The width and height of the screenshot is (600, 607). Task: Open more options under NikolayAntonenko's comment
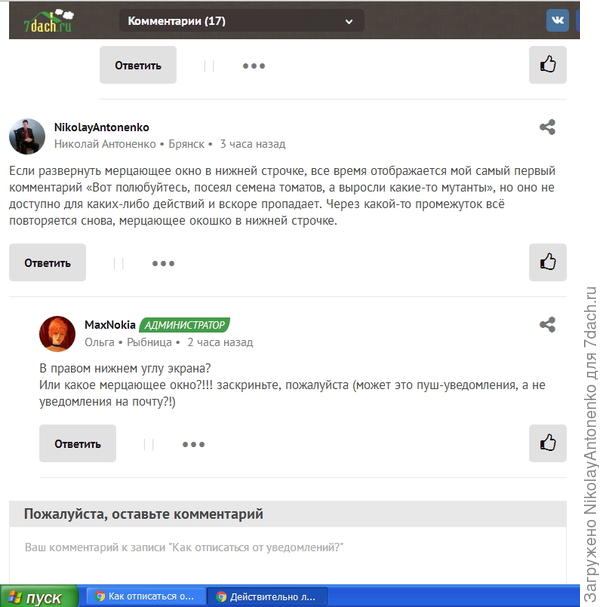click(x=163, y=263)
